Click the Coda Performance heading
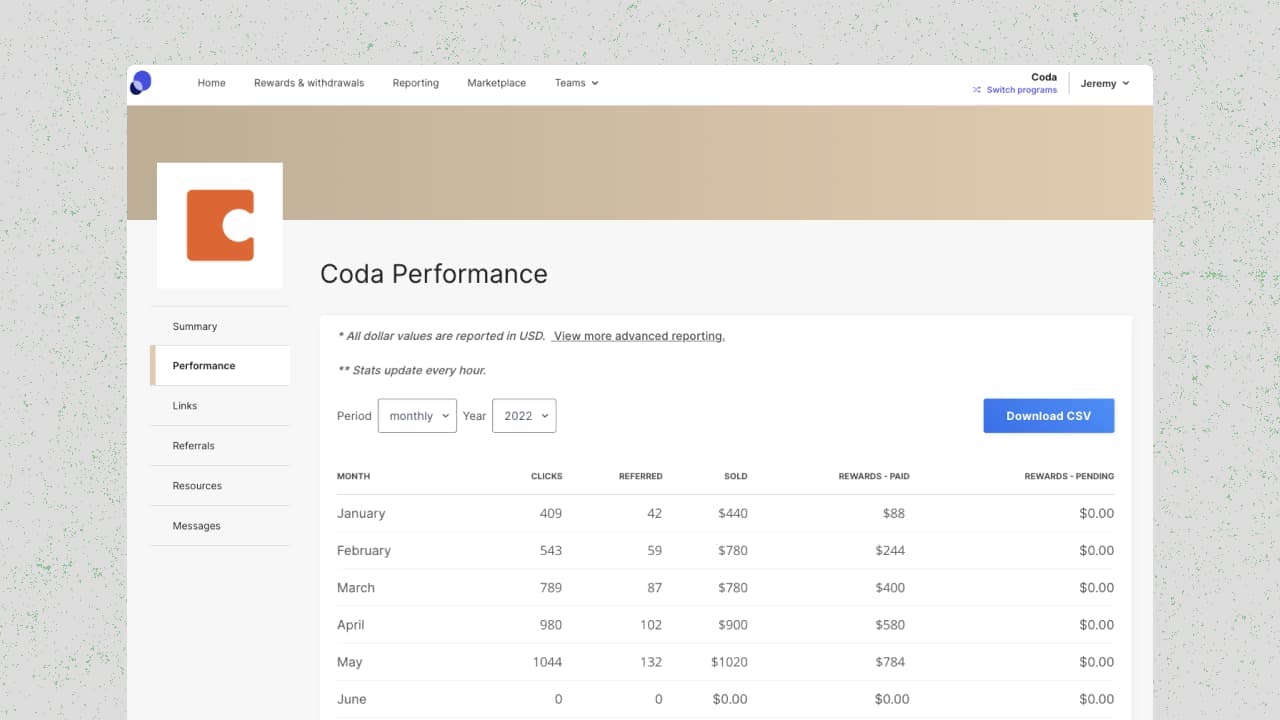 pyautogui.click(x=434, y=274)
